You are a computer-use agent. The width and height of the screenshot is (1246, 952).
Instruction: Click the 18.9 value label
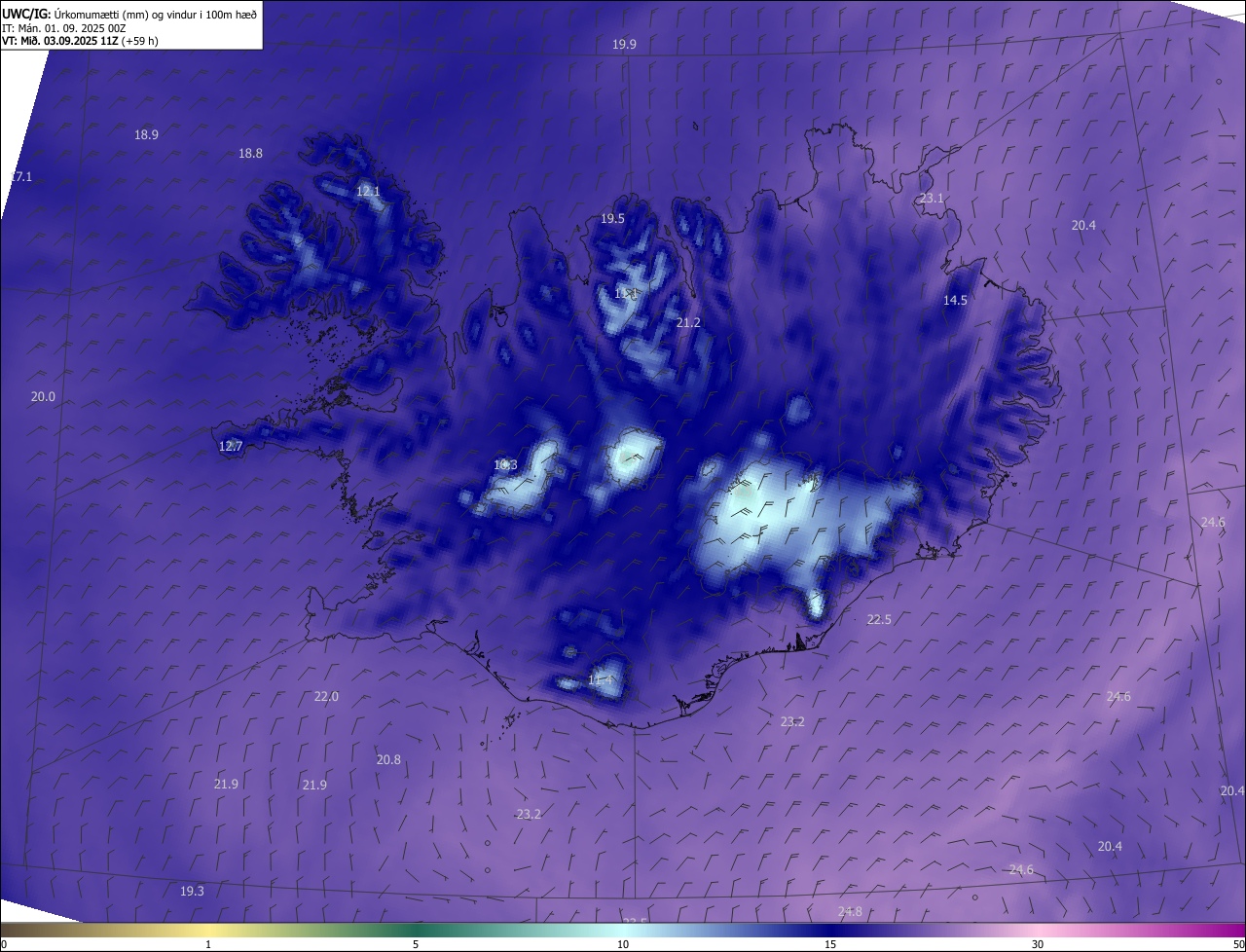146,134
